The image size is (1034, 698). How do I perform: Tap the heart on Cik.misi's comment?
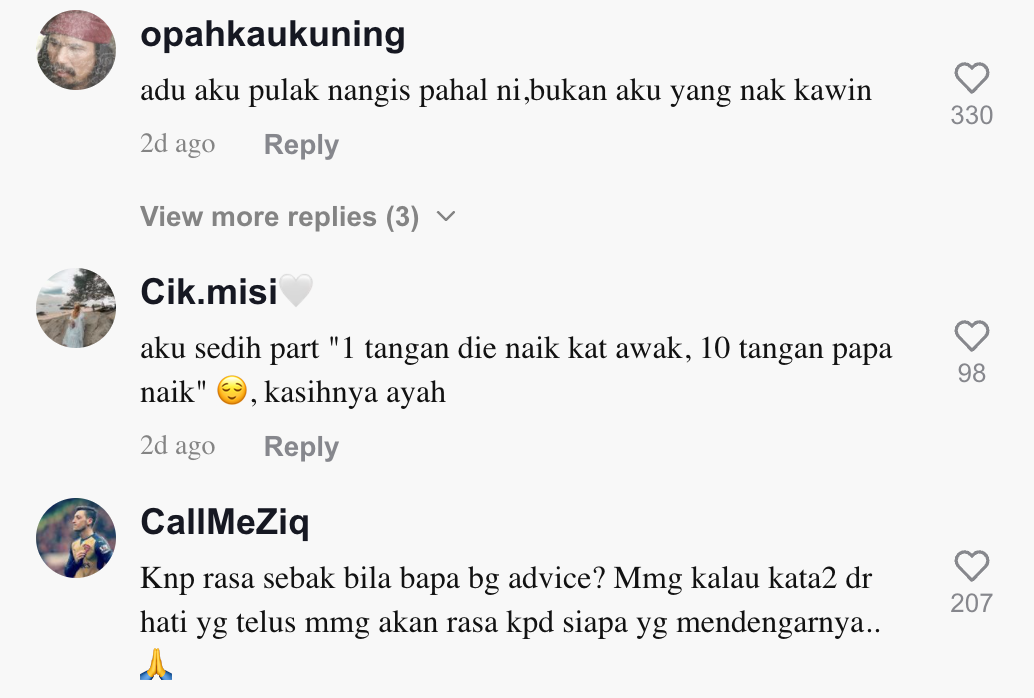[x=971, y=336]
